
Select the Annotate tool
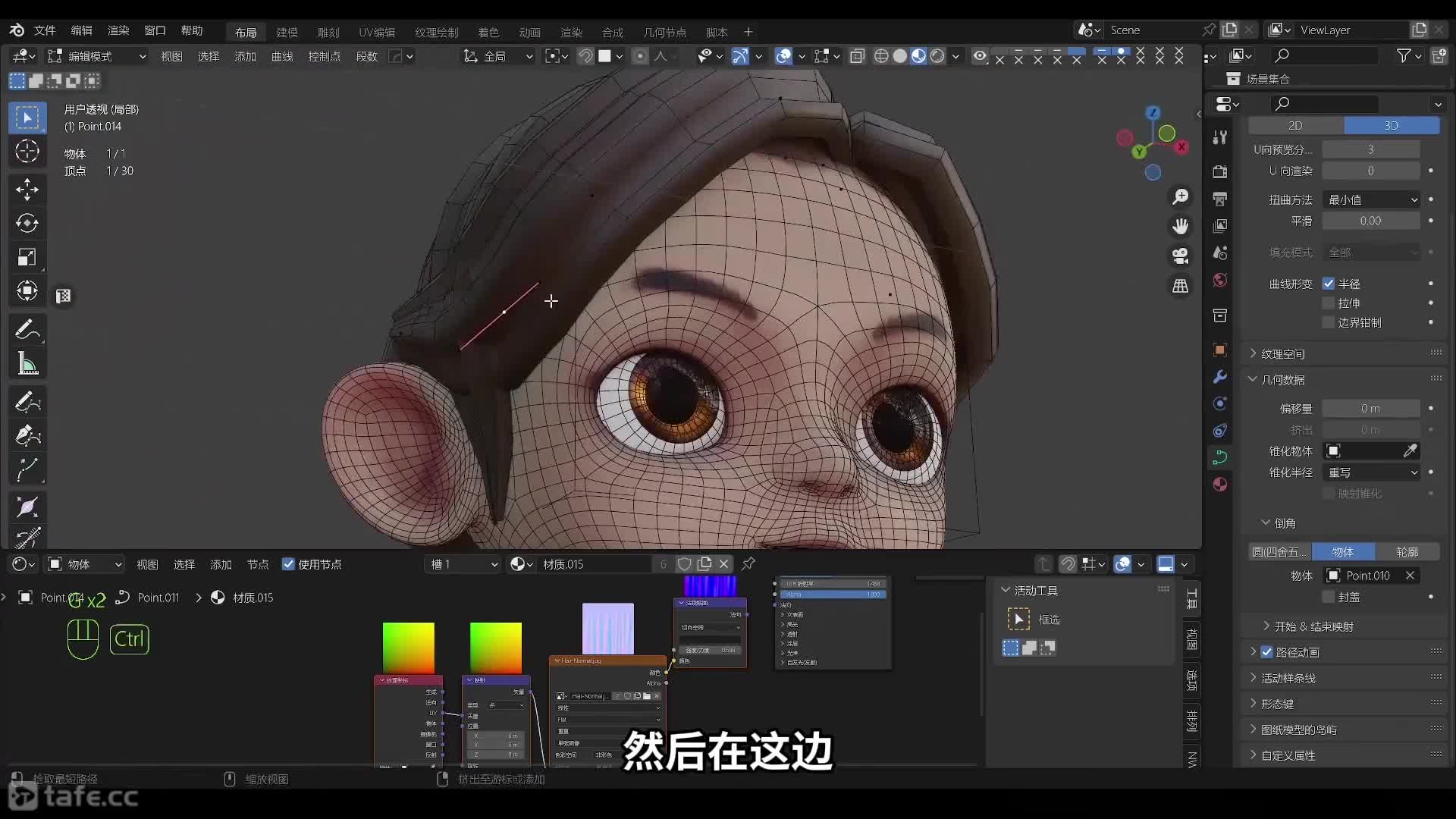[x=27, y=329]
